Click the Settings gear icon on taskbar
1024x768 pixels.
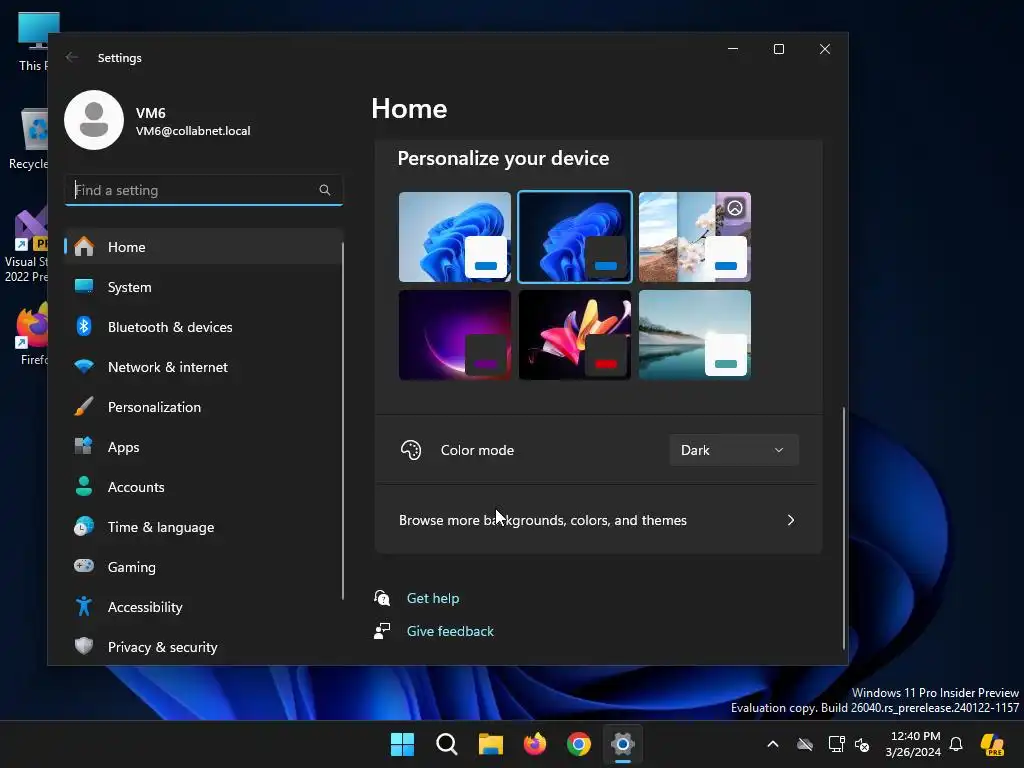click(622, 744)
